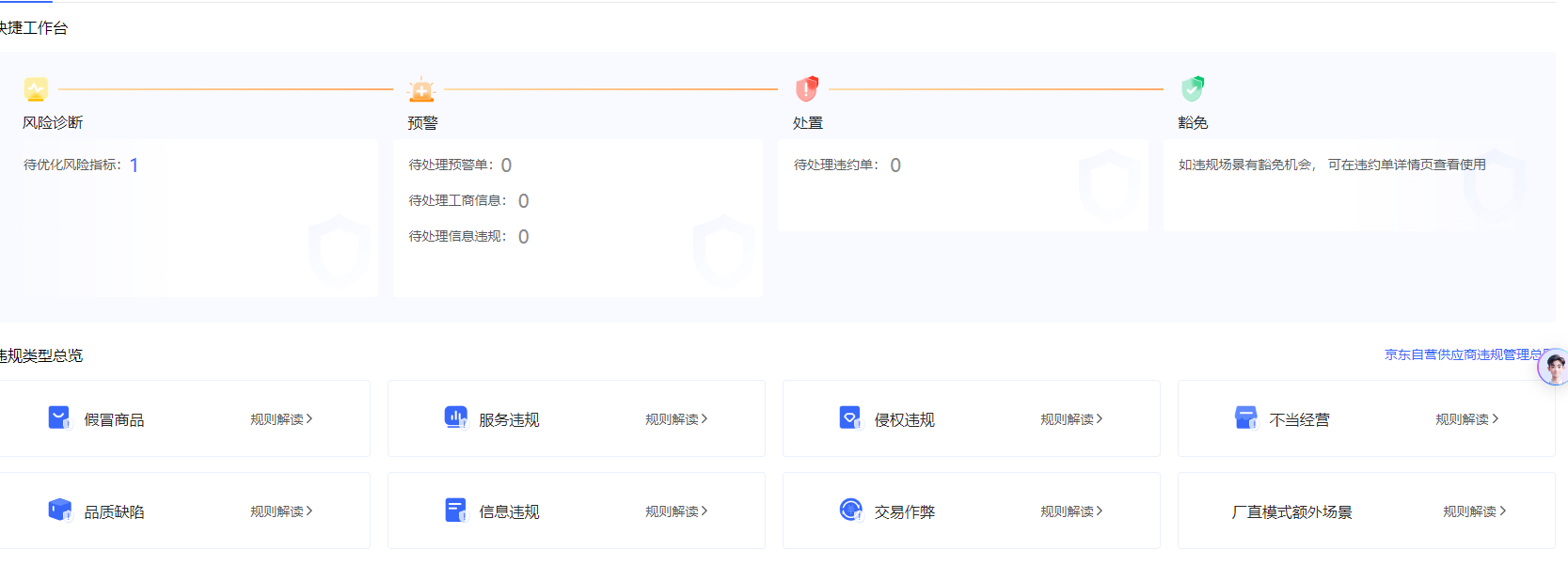Image resolution: width=1568 pixels, height=566 pixels.
Task: Click the 预警 warning alarm icon
Action: (x=421, y=89)
